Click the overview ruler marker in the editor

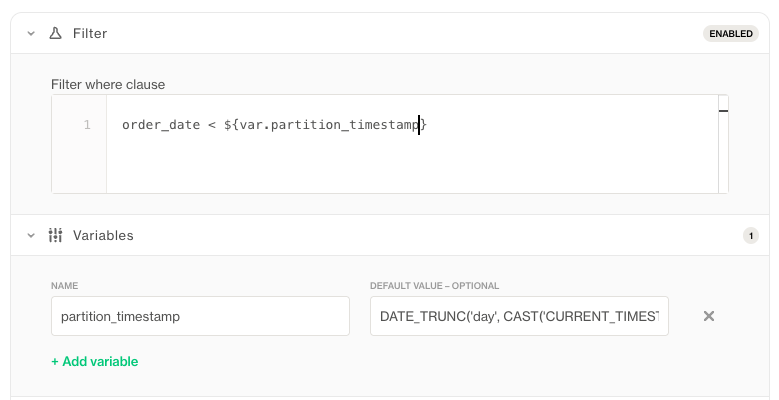723,110
